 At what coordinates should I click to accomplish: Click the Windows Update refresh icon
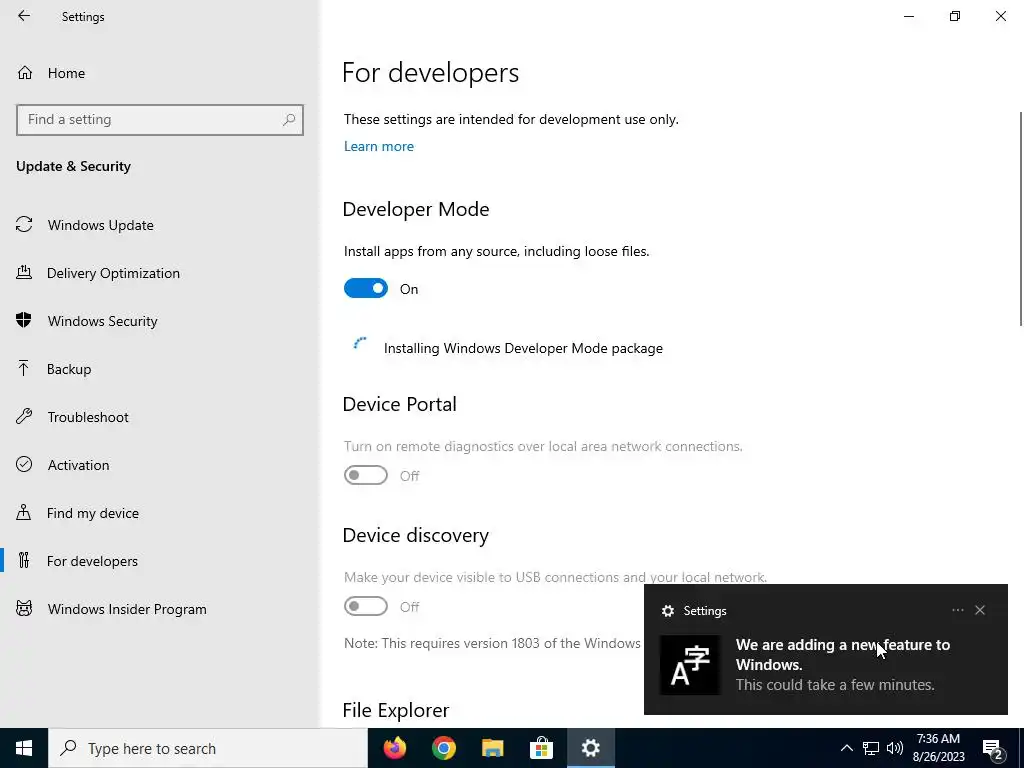(24, 225)
